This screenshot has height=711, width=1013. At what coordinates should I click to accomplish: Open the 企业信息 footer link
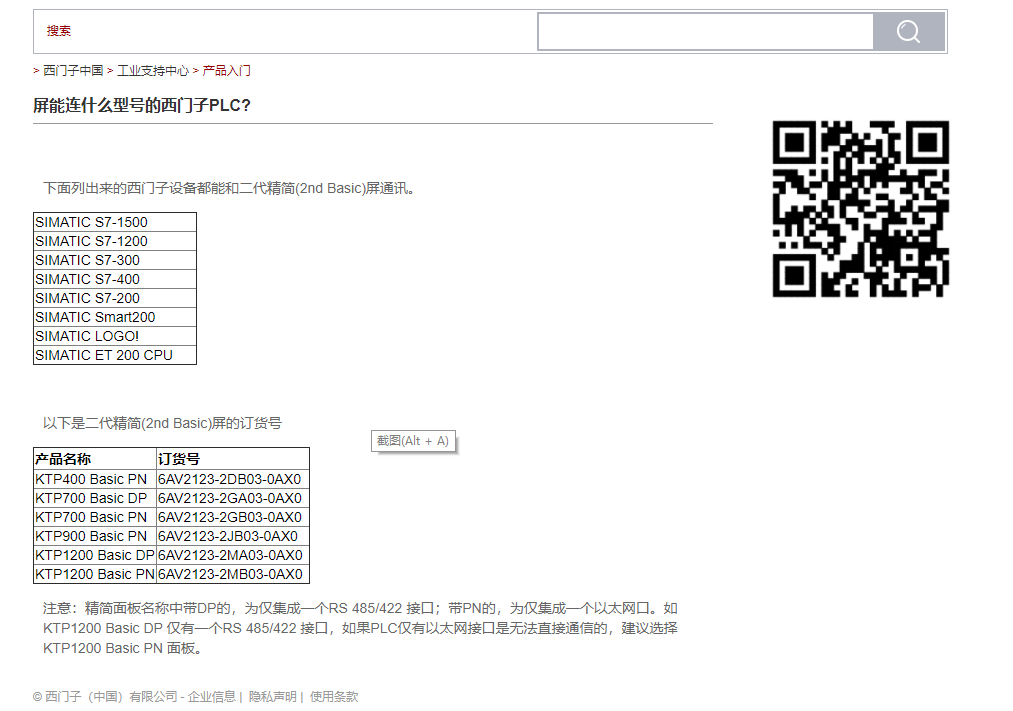[212, 697]
